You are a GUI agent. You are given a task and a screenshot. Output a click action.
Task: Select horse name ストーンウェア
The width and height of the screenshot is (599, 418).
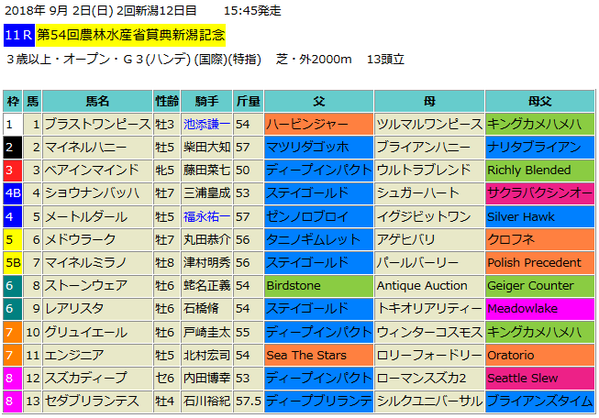point(86,285)
